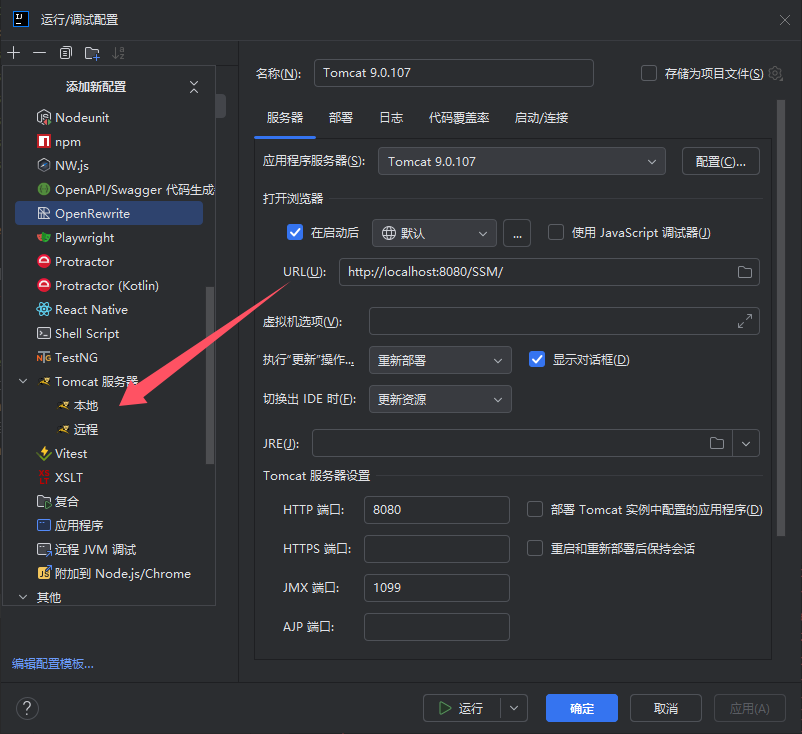Select the npm configuration type
Screen dimensions: 802x734
109,142
